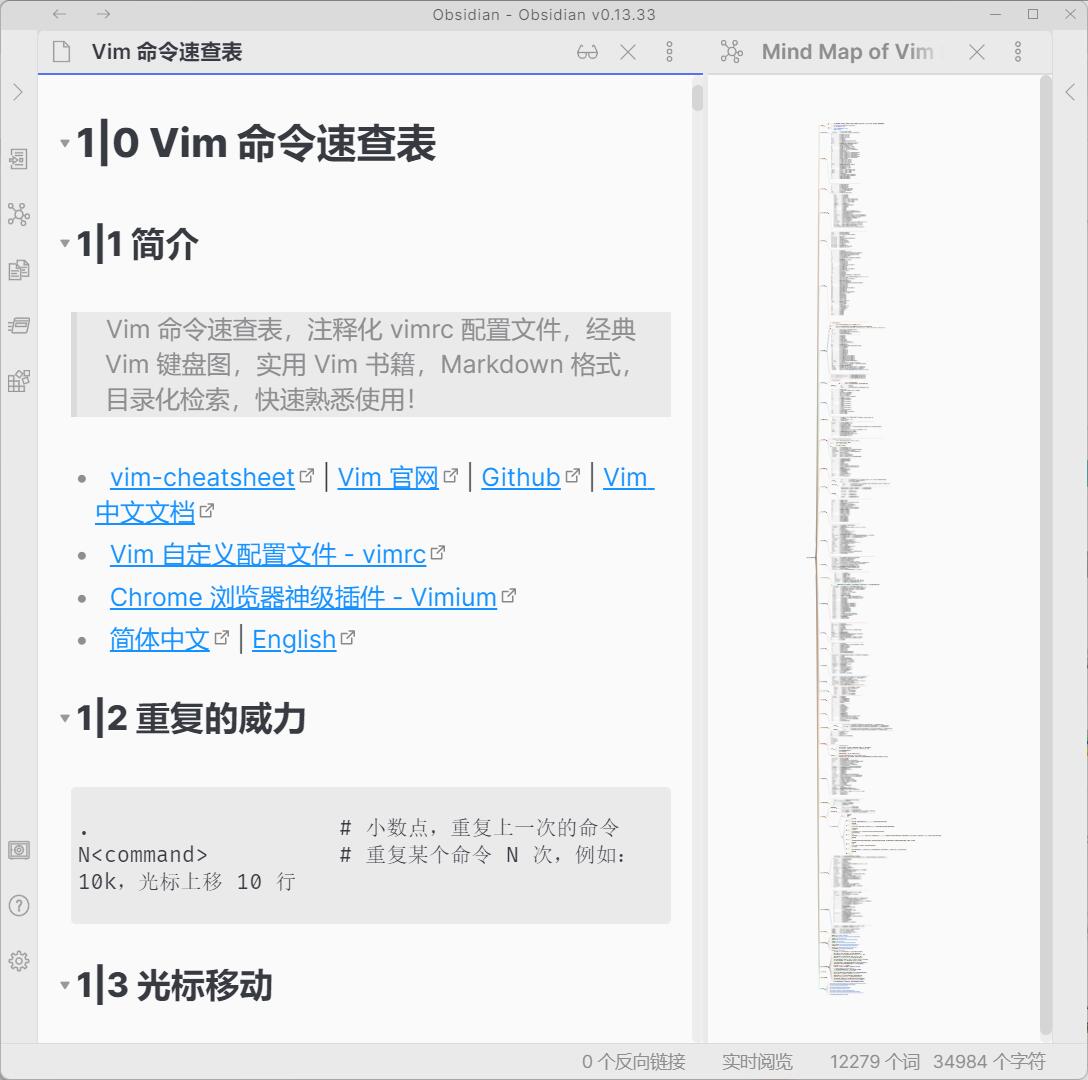Image resolution: width=1088 pixels, height=1080 pixels.
Task: Show backlinks via 0 个反向链接 in the status bar
Action: (634, 1061)
